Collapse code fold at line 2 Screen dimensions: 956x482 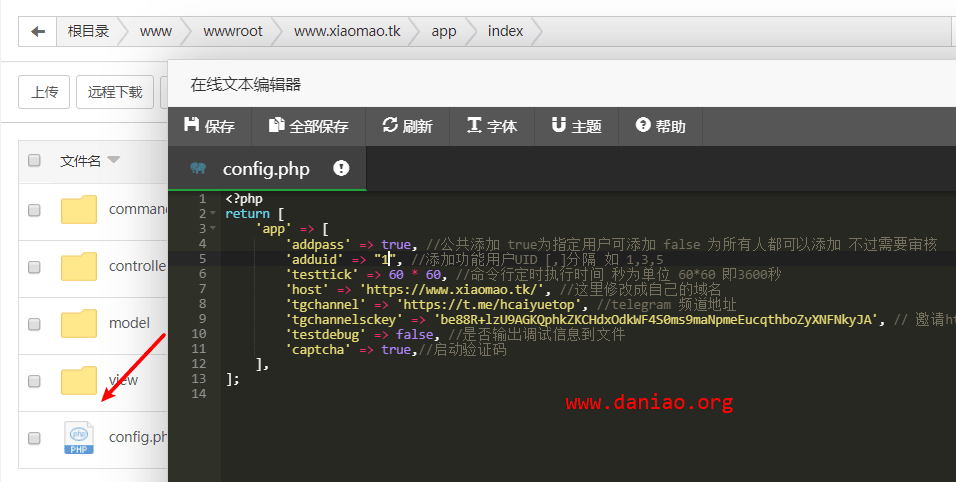coord(213,214)
